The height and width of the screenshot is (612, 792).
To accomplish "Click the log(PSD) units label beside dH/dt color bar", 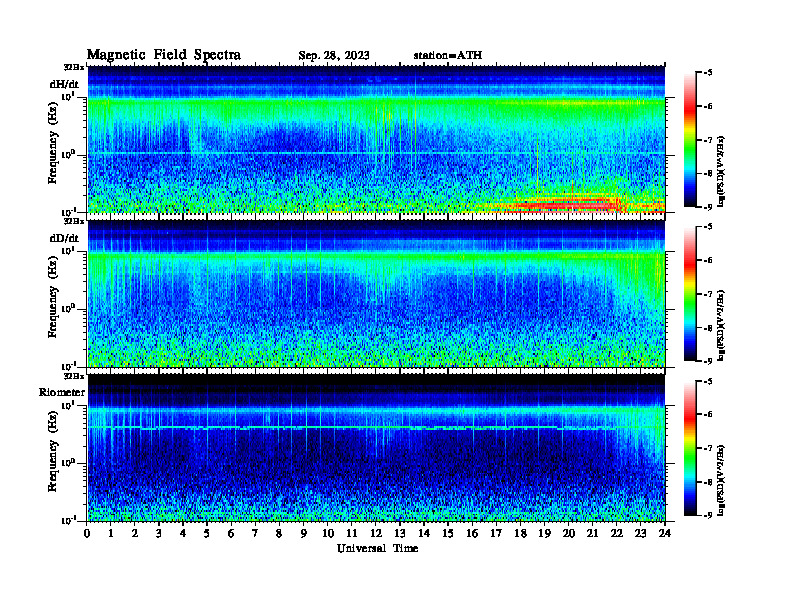I will 721,171.
